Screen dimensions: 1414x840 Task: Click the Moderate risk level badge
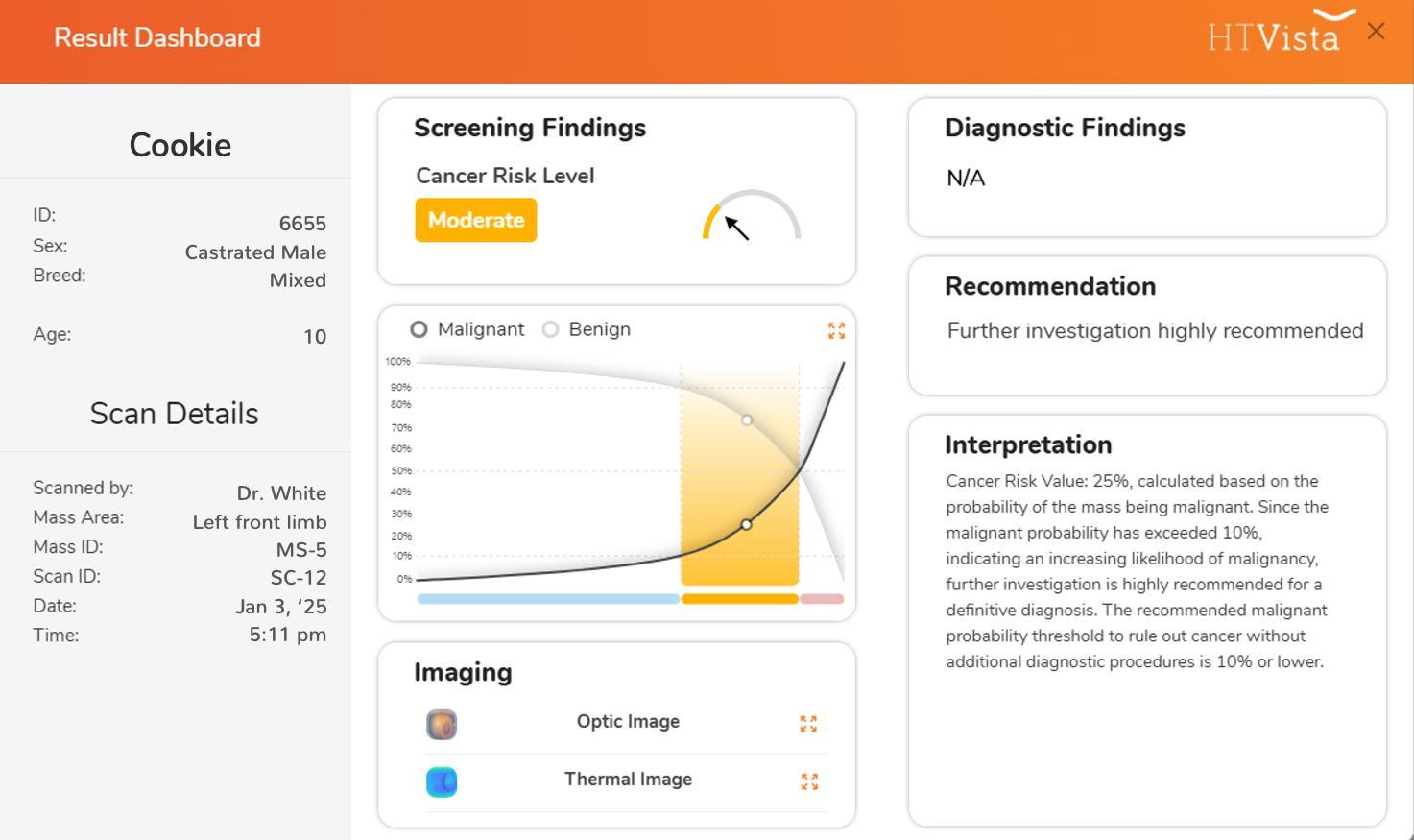click(476, 220)
